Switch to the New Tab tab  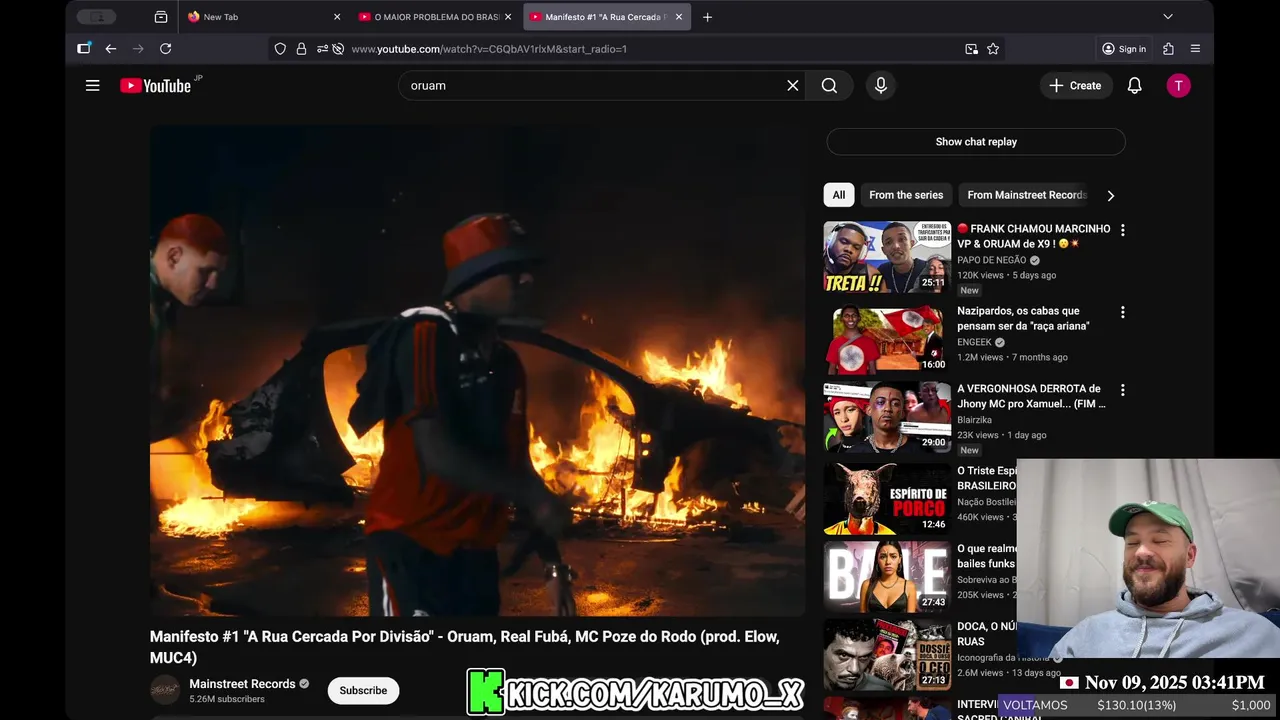click(x=265, y=17)
